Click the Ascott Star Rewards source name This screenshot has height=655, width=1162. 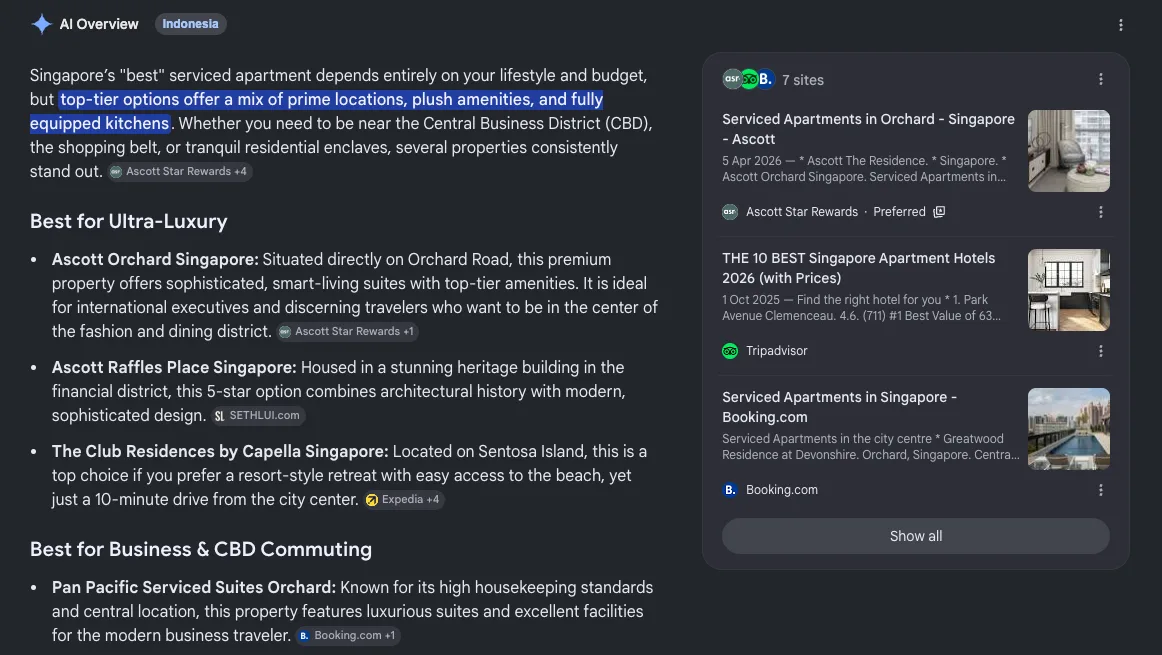[802, 212]
